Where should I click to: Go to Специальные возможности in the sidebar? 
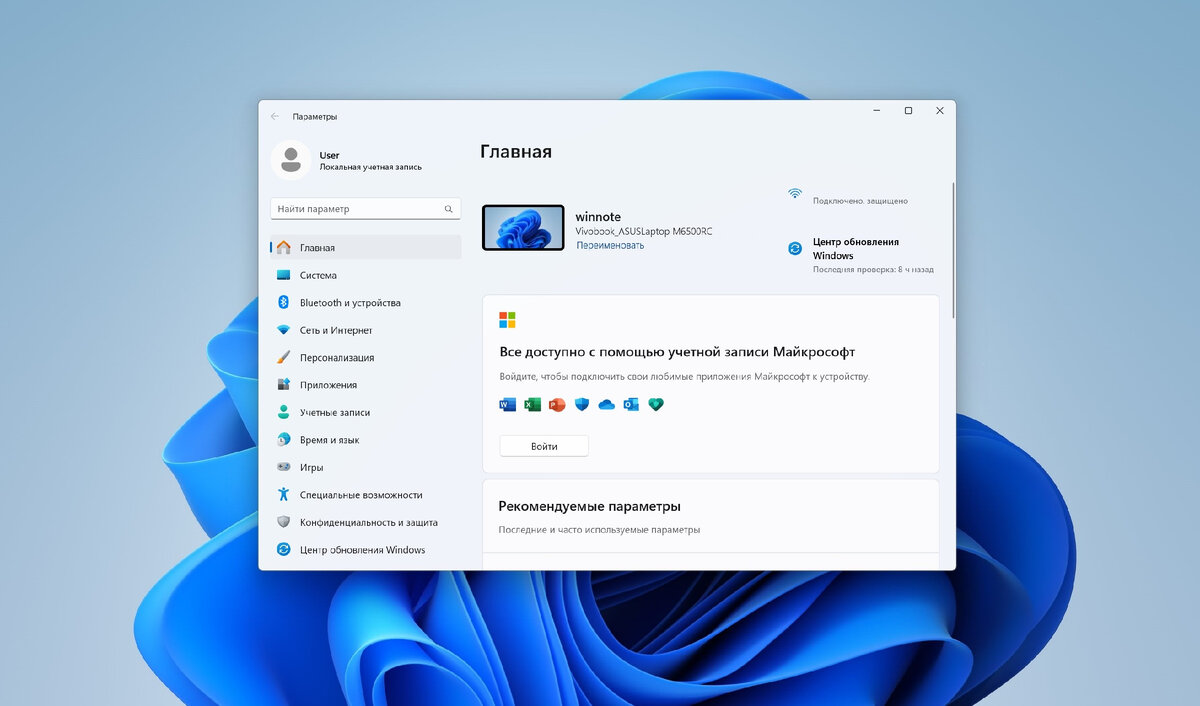pos(366,495)
